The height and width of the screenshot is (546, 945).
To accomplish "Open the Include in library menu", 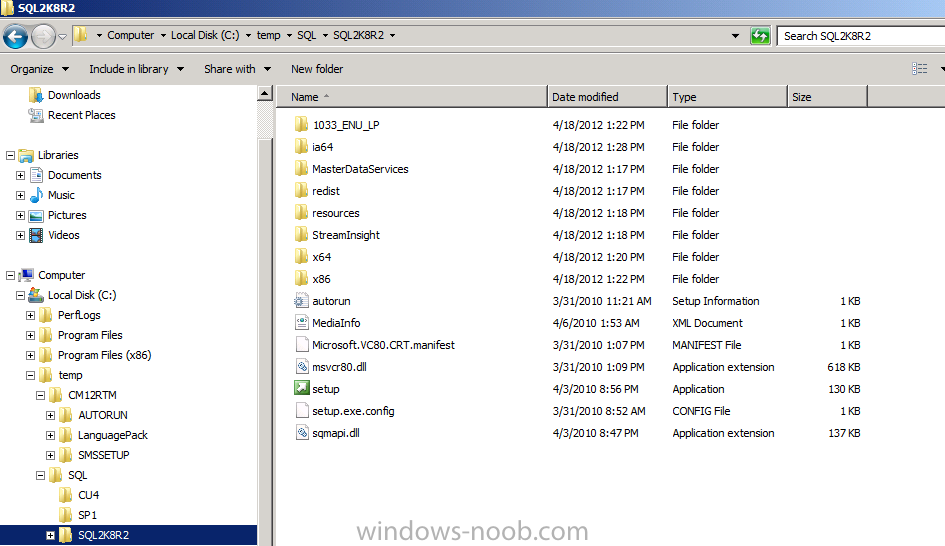I will [136, 69].
